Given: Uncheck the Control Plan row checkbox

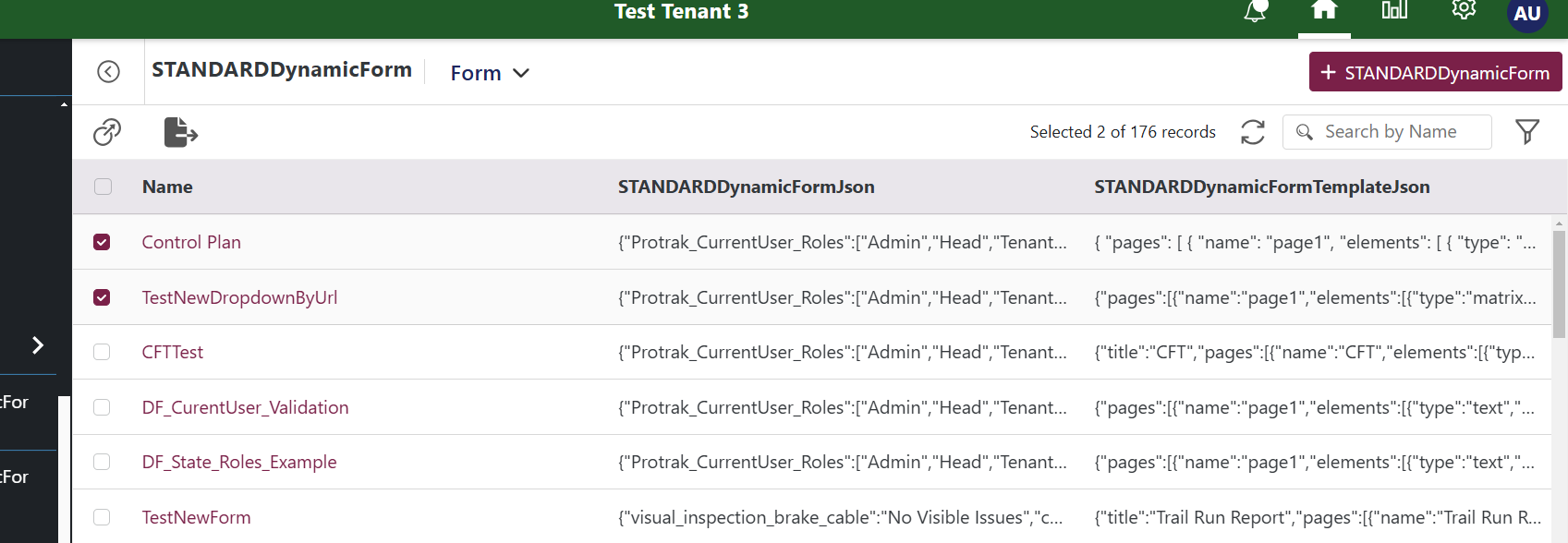Looking at the screenshot, I should 103,242.
